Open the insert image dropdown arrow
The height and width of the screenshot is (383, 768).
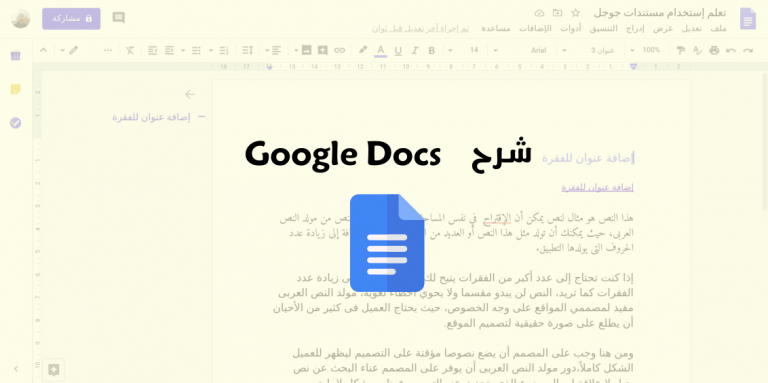[x=296, y=50]
